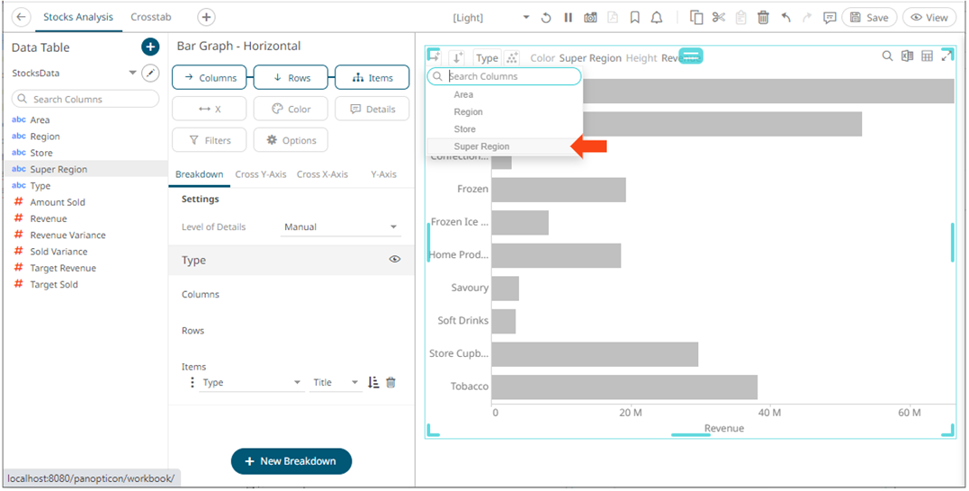Click the New Breakdown button
Viewport: 969px width, 491px height.
(291, 461)
